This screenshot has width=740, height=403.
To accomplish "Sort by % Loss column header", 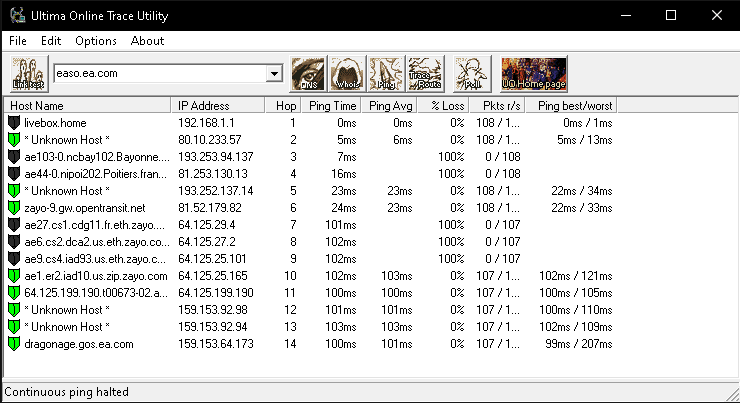I will coord(444,106).
